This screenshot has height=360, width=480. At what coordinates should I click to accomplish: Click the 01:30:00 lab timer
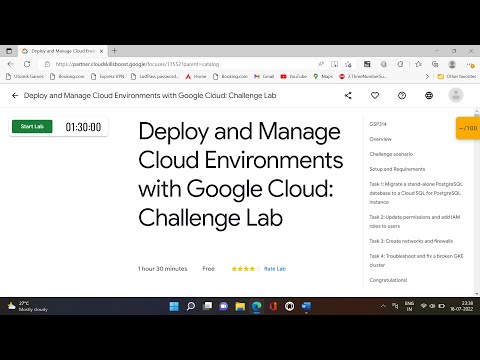(x=83, y=127)
